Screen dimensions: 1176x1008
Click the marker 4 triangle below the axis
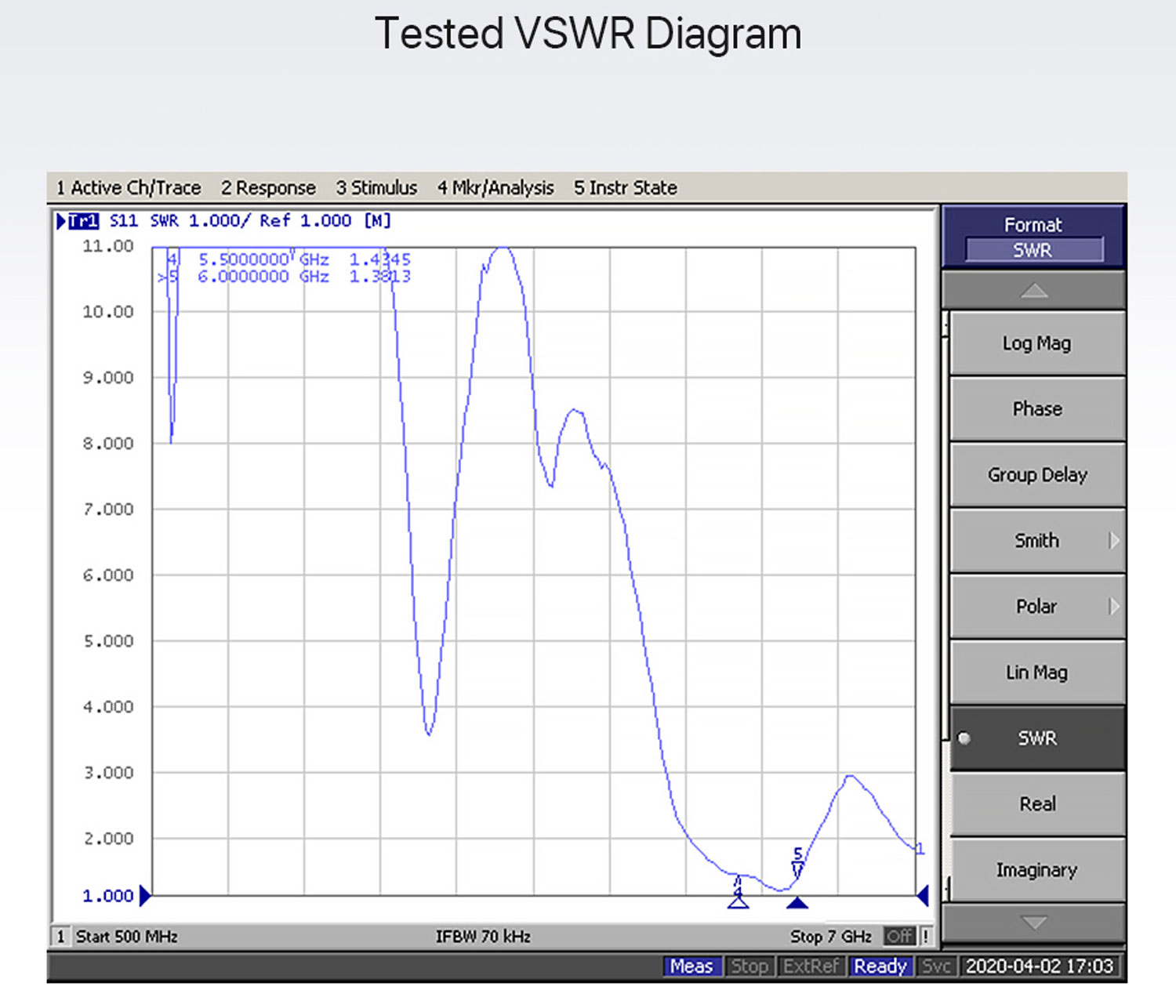[x=738, y=903]
